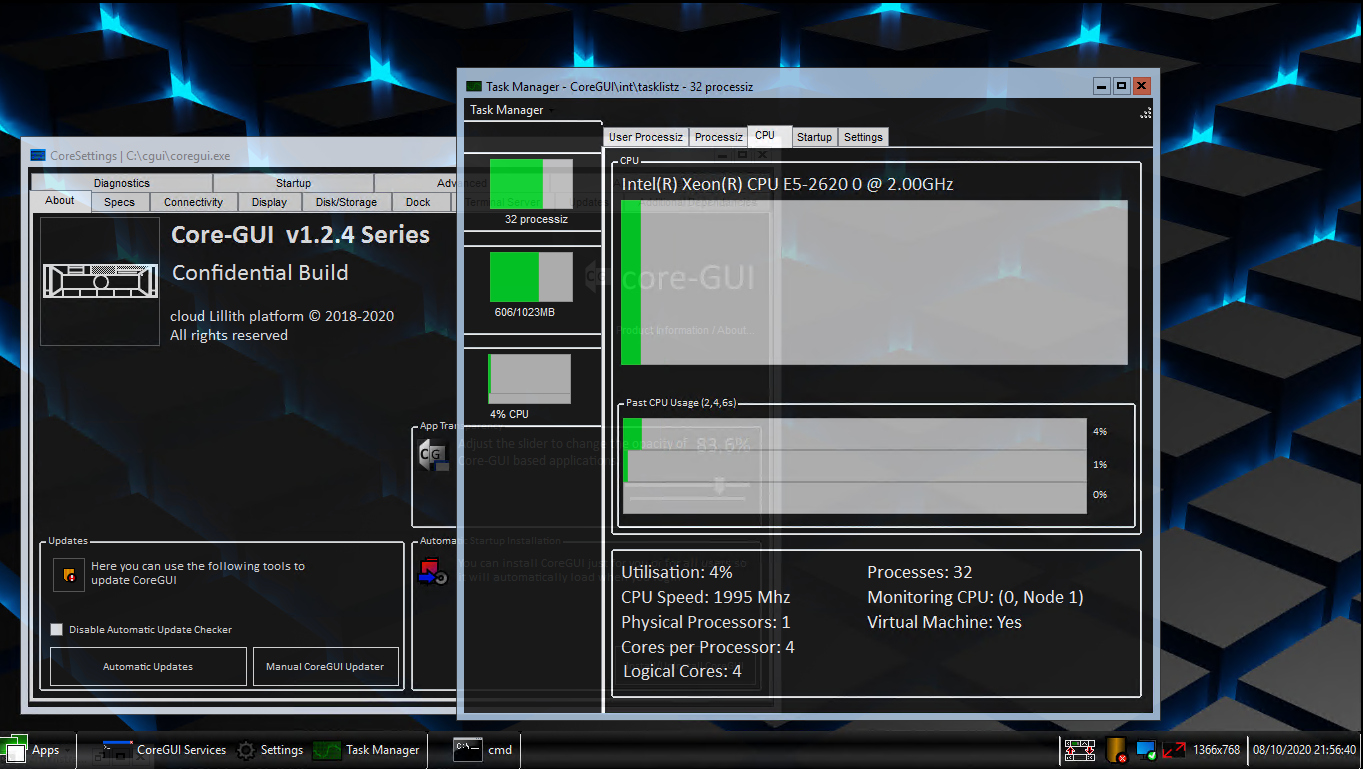This screenshot has width=1363, height=769.
Task: Click the CPU Speed: 1995 Mhz text
Action: [x=706, y=597]
